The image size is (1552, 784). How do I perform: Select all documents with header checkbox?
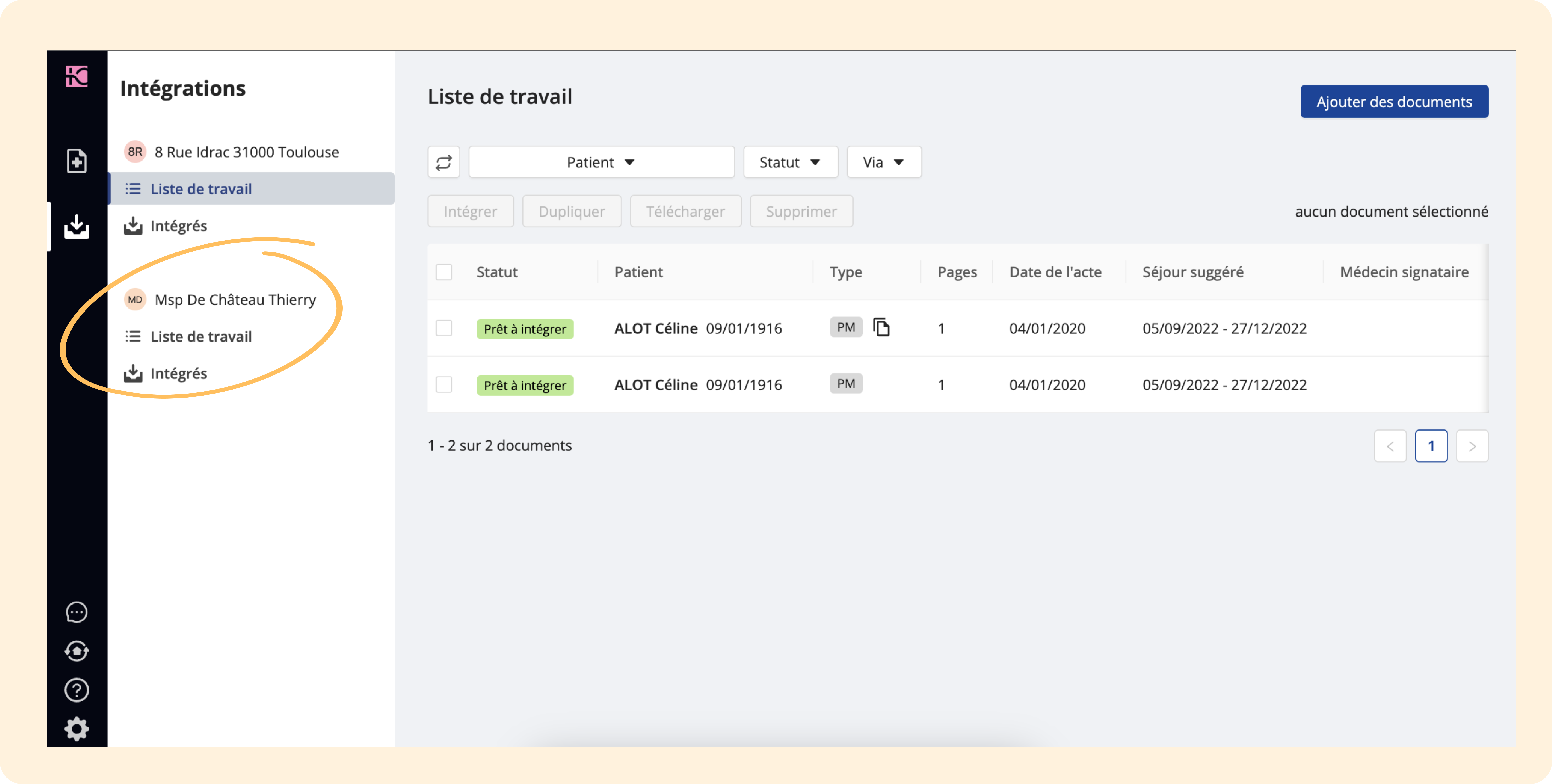coord(444,272)
